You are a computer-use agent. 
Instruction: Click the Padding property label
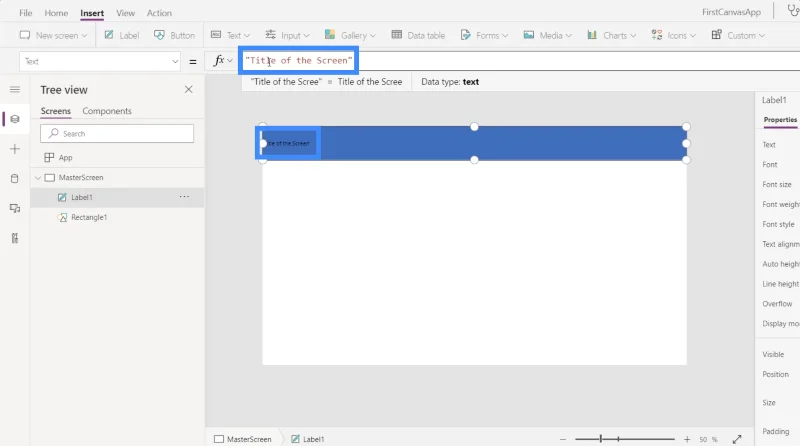tap(776, 431)
